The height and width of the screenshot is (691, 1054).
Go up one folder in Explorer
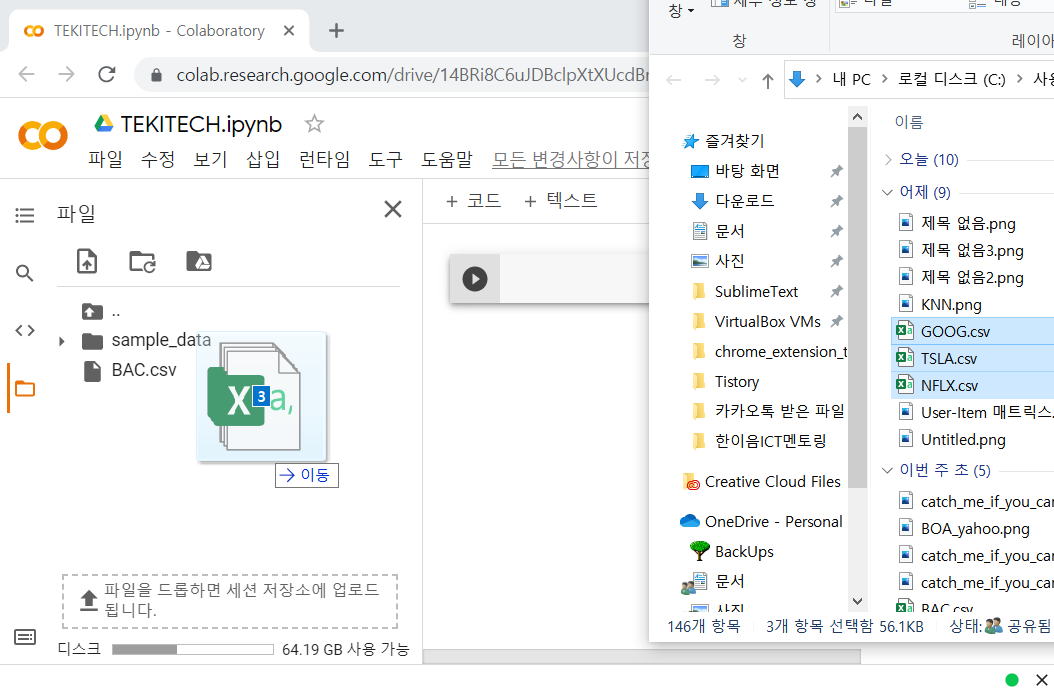(768, 81)
